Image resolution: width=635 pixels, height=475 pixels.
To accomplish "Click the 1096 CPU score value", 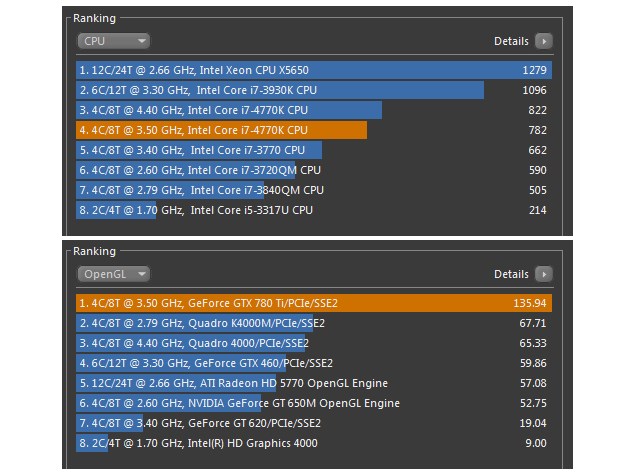I will click(x=534, y=90).
